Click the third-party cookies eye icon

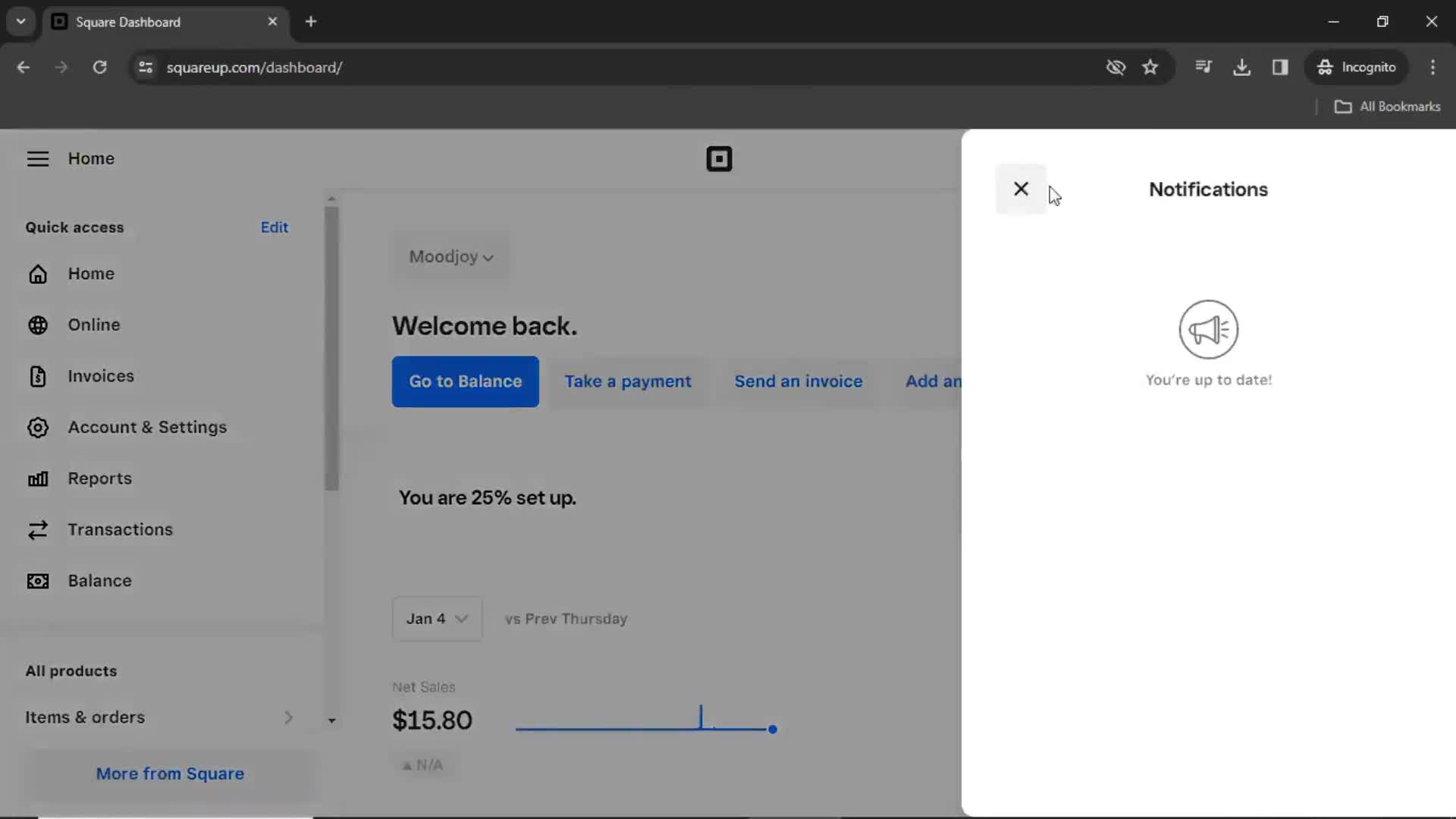1116,67
